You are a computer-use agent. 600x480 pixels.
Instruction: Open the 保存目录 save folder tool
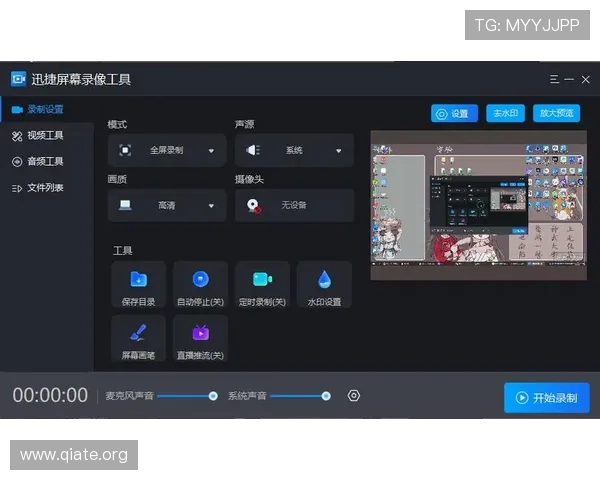[x=139, y=285]
